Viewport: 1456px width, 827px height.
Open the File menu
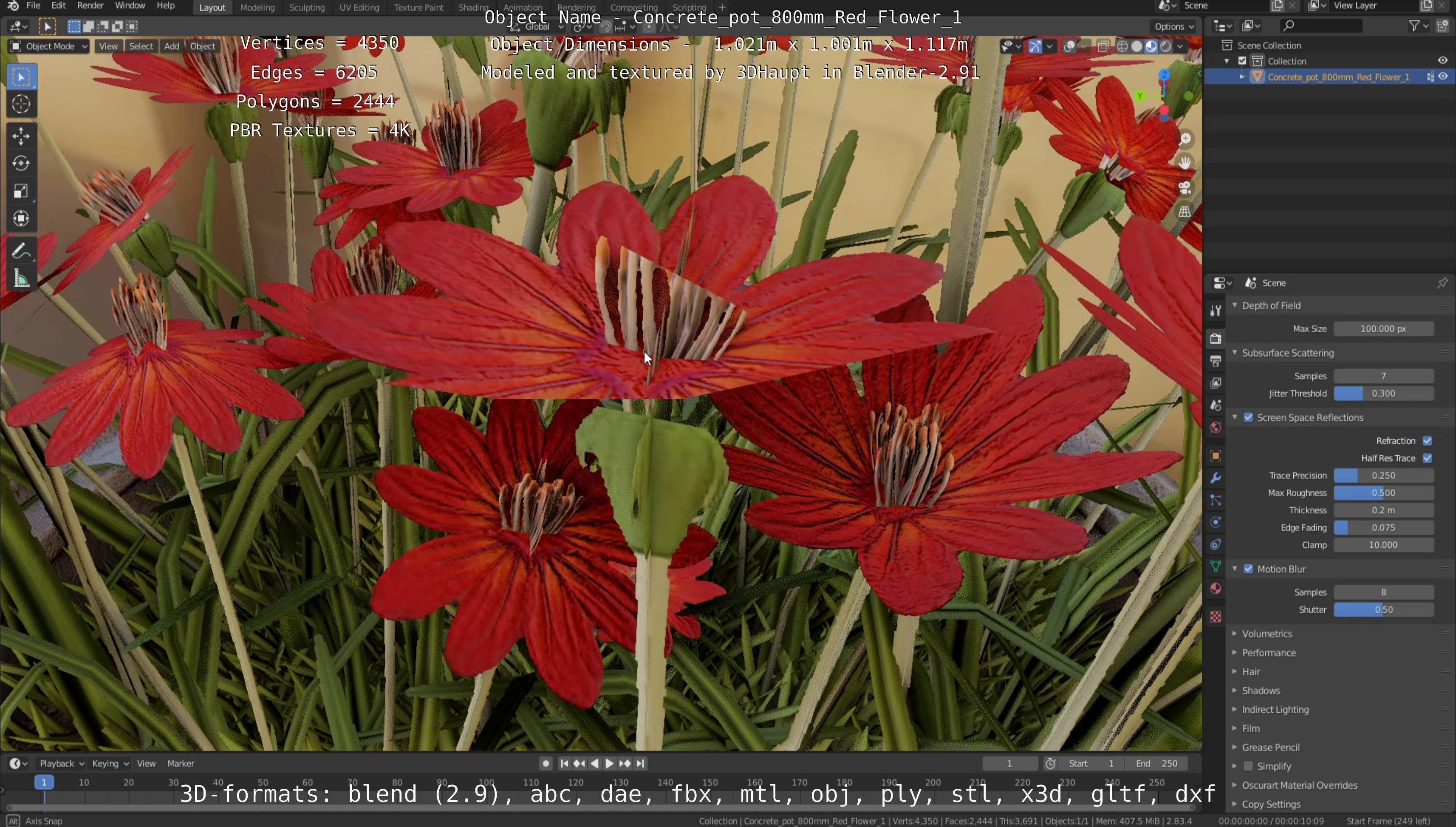tap(33, 6)
